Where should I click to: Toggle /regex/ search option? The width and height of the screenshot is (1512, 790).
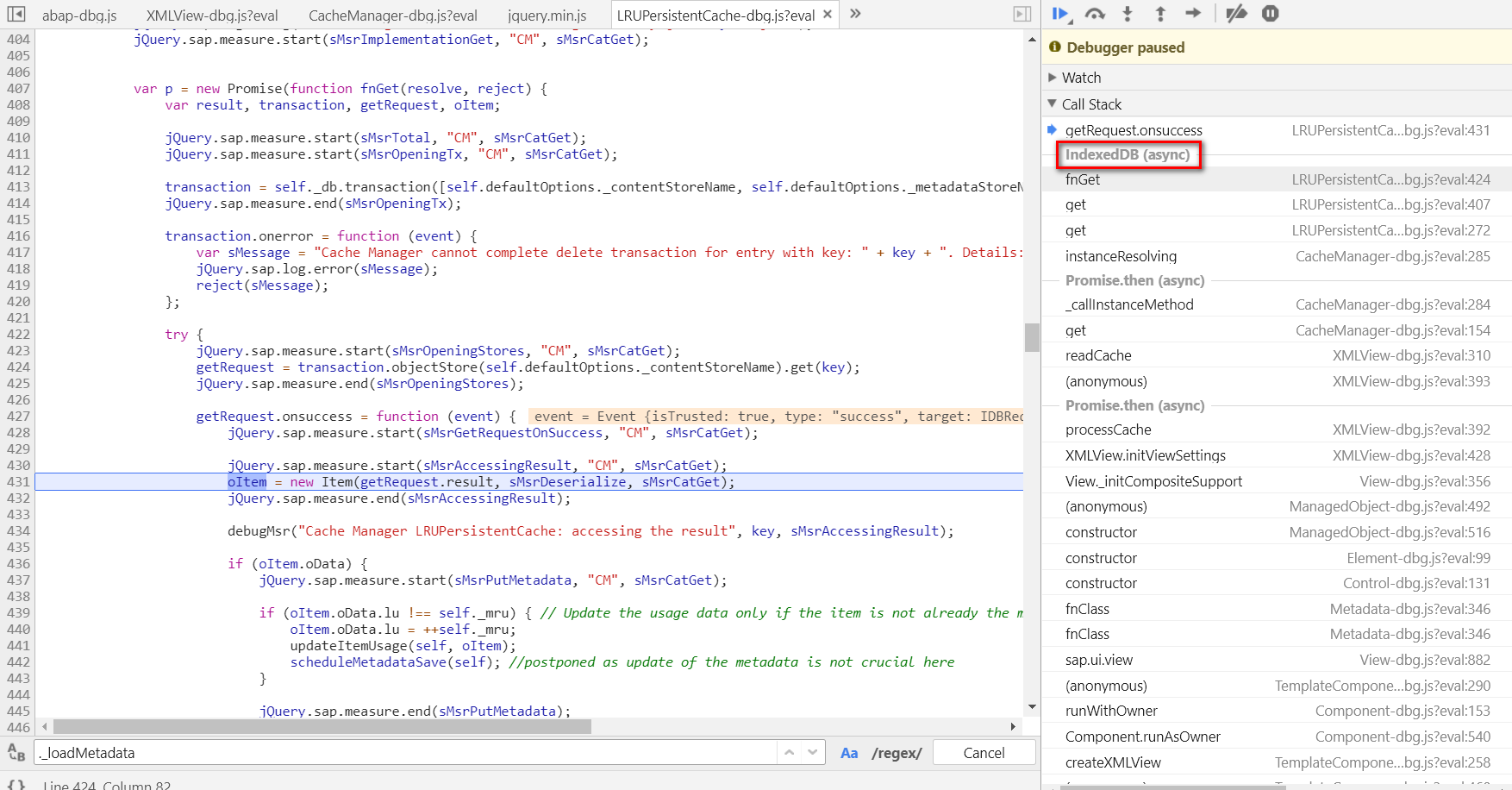pyautogui.click(x=897, y=753)
